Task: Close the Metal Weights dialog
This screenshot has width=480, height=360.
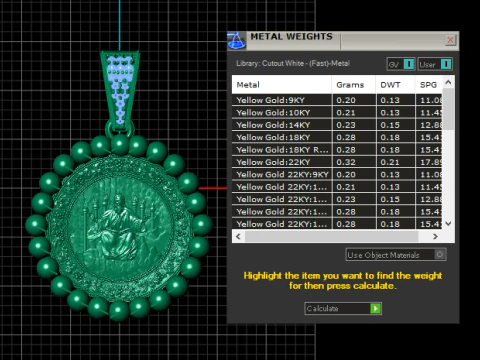Action: point(450,40)
